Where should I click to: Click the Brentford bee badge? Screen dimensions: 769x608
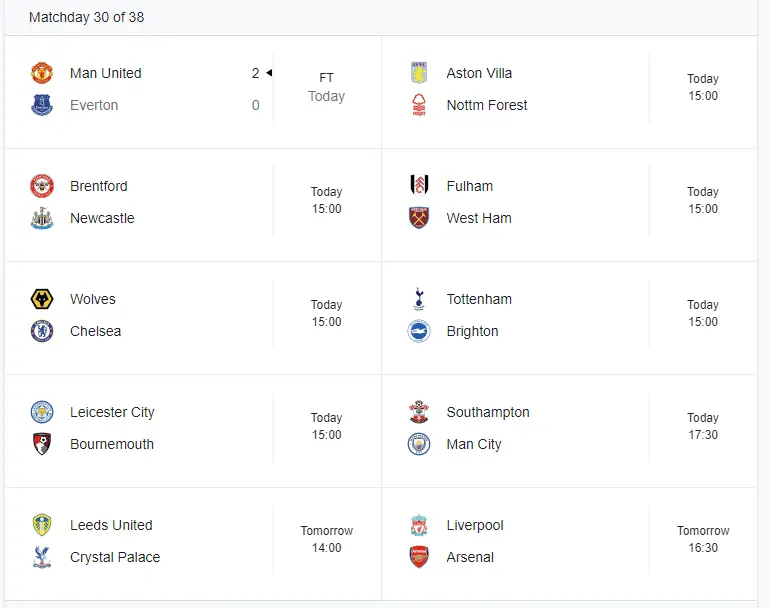click(42, 186)
